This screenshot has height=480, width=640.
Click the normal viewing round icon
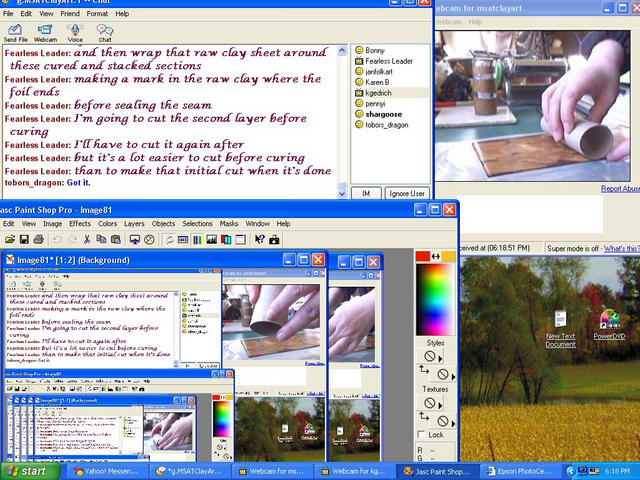pyautogui.click(x=149, y=240)
